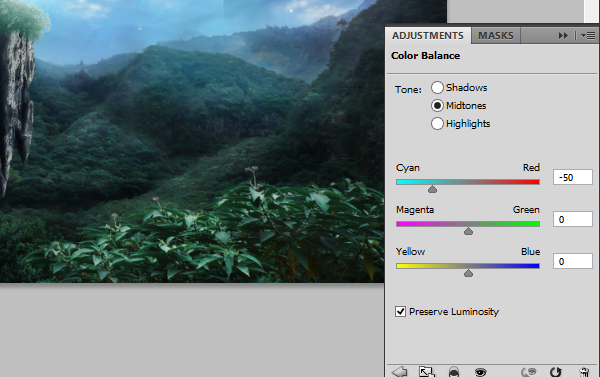Reset Color Balance to adjustment defaults
The image size is (600, 377).
(556, 372)
